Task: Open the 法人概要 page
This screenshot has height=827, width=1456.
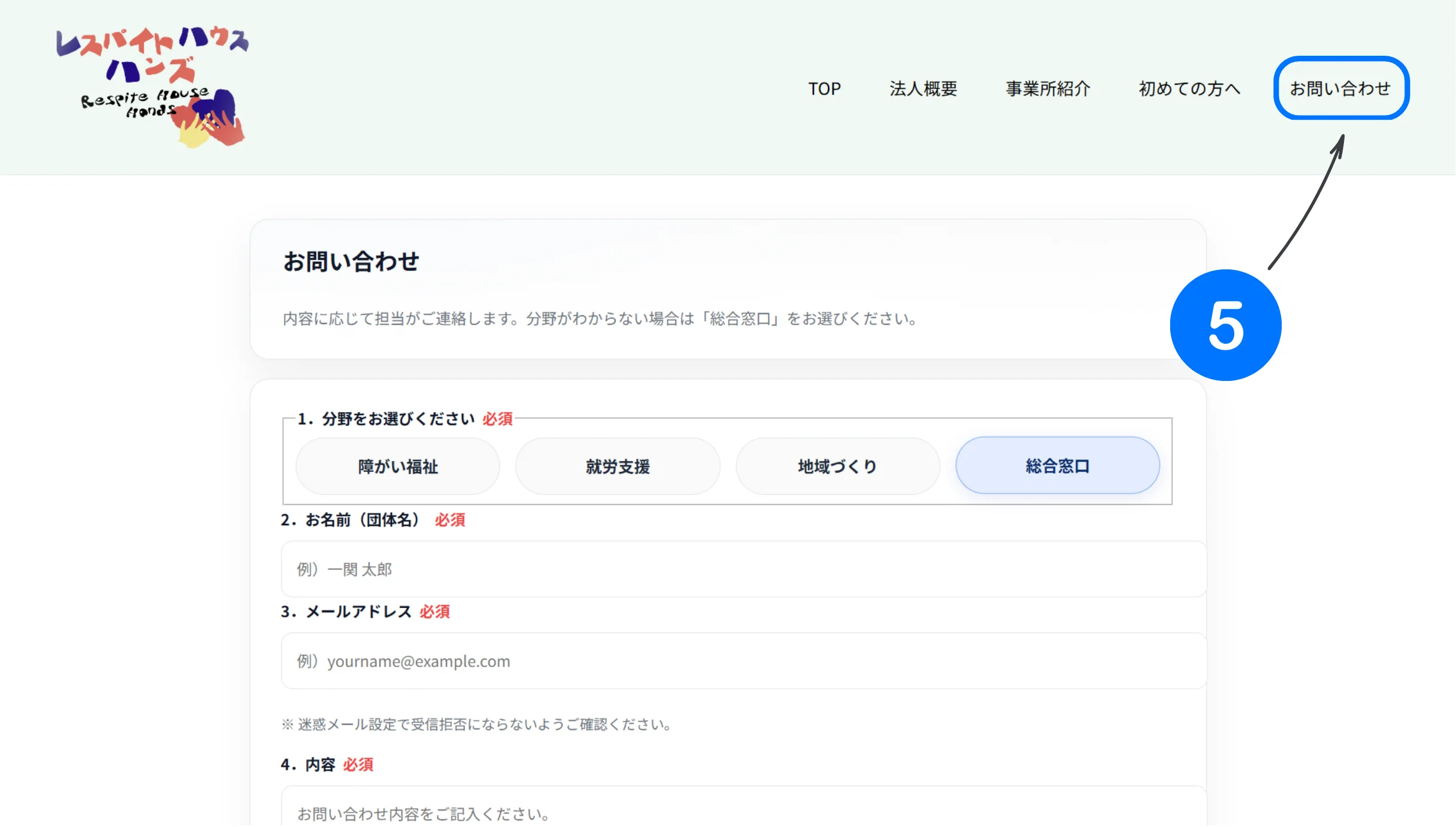Action: 923,89
